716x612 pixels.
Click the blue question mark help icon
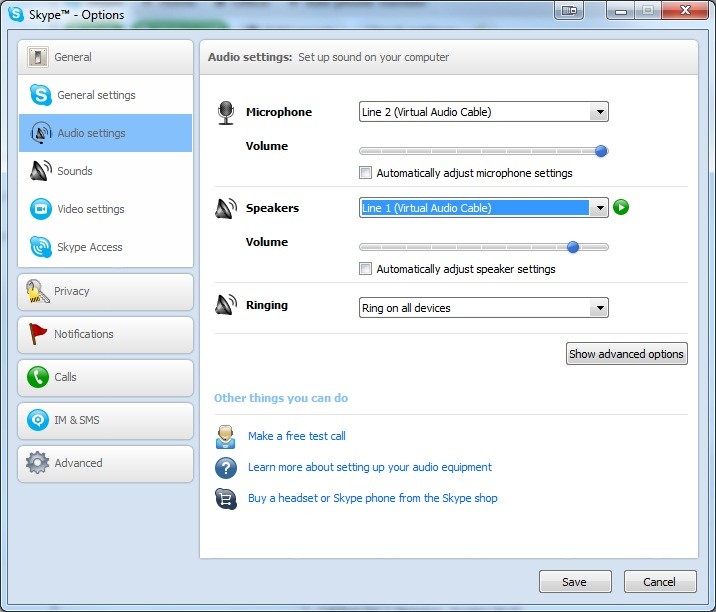click(226, 468)
